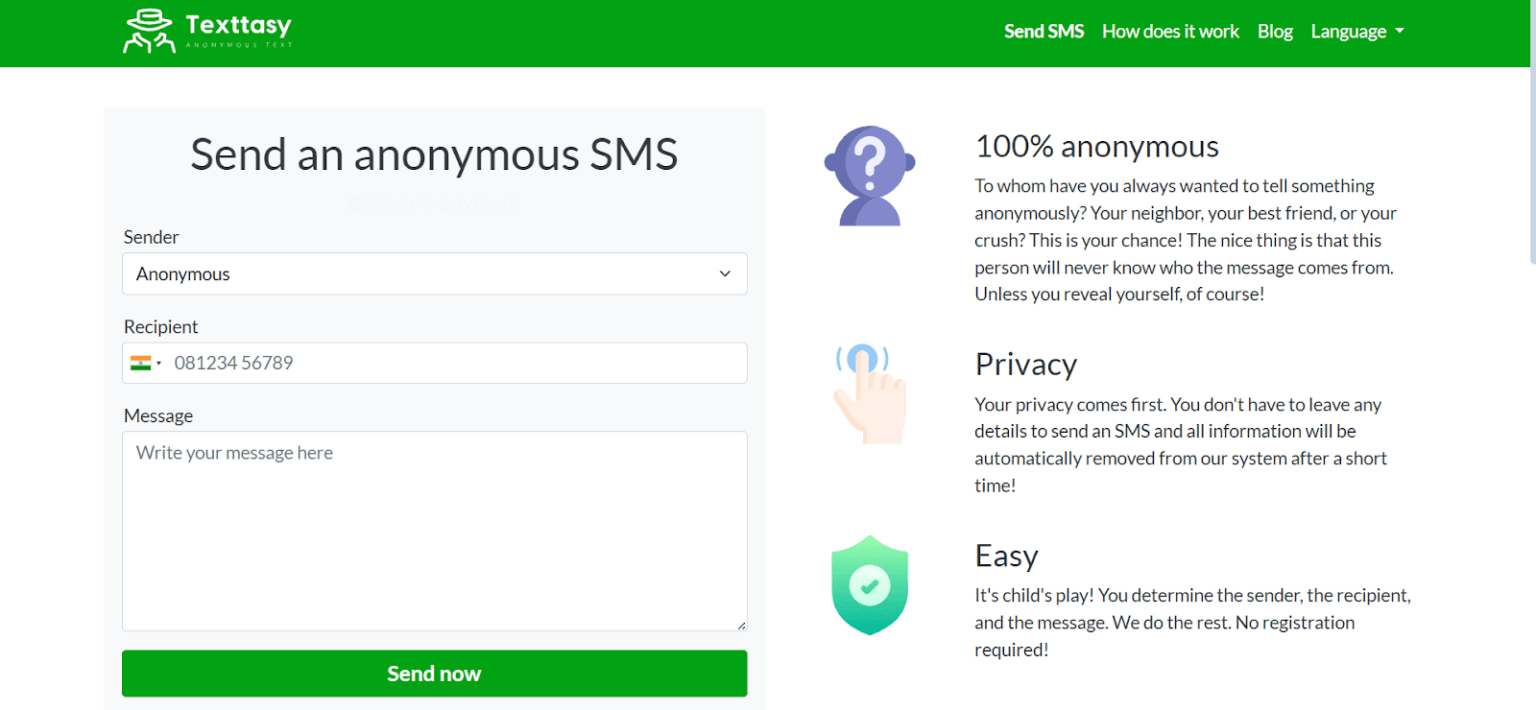Click the 100% anonymous heading
The height and width of the screenshot is (710, 1536).
click(x=1096, y=146)
